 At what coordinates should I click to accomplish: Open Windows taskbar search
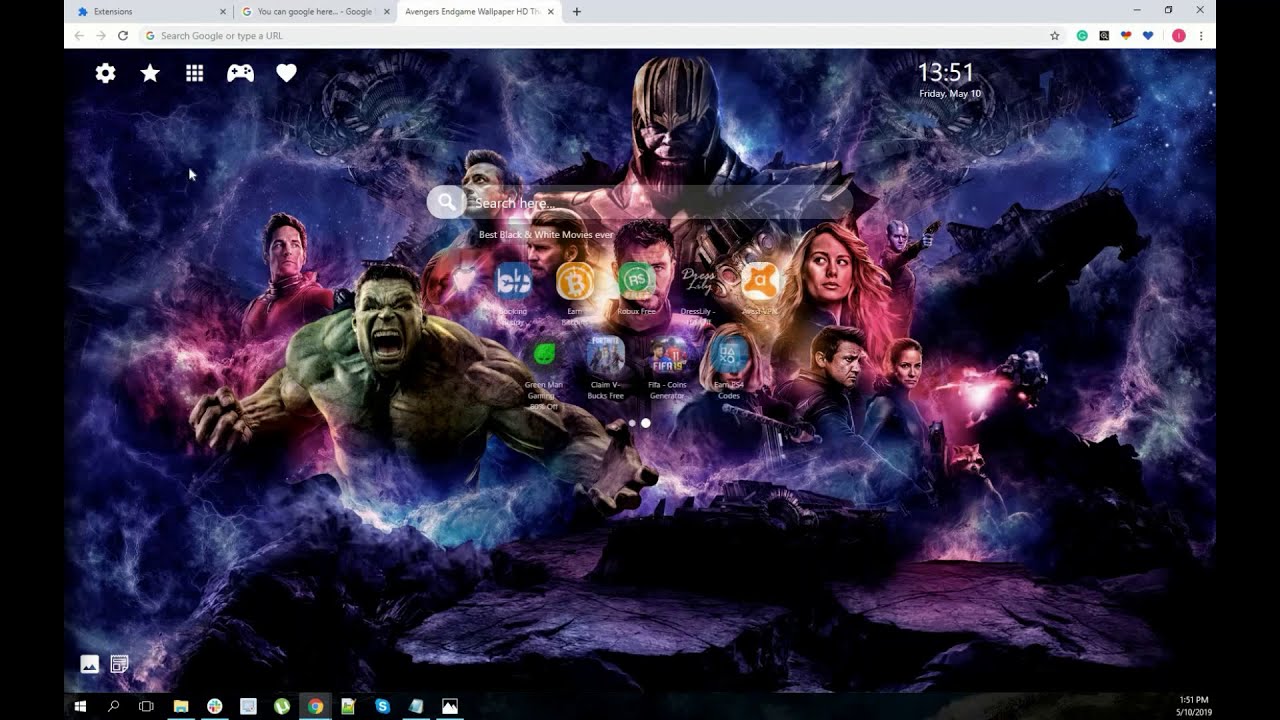pos(113,706)
